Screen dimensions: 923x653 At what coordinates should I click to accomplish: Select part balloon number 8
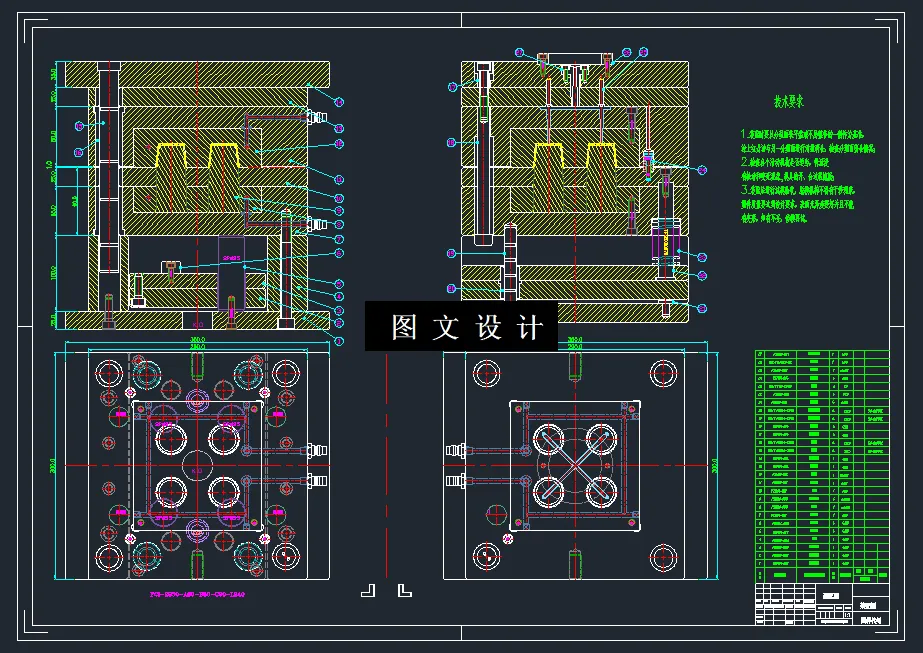coord(339,224)
